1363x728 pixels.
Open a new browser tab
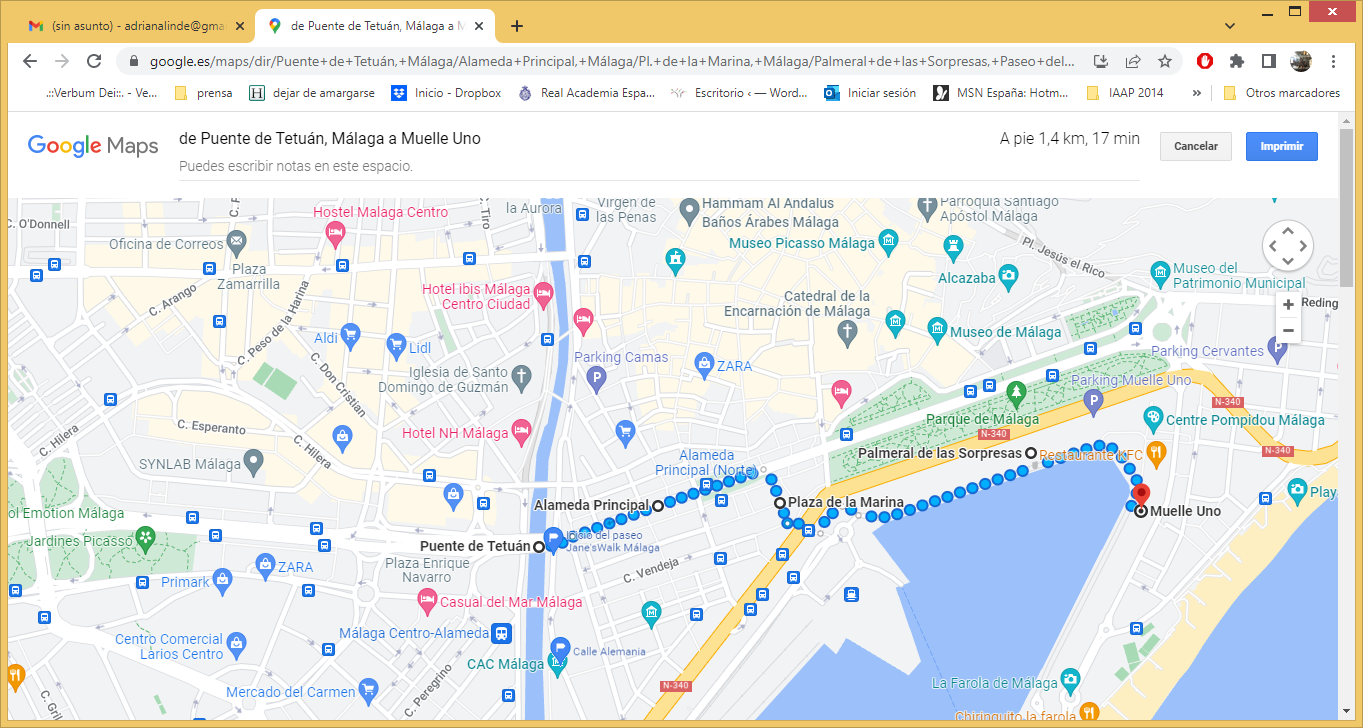tap(517, 26)
